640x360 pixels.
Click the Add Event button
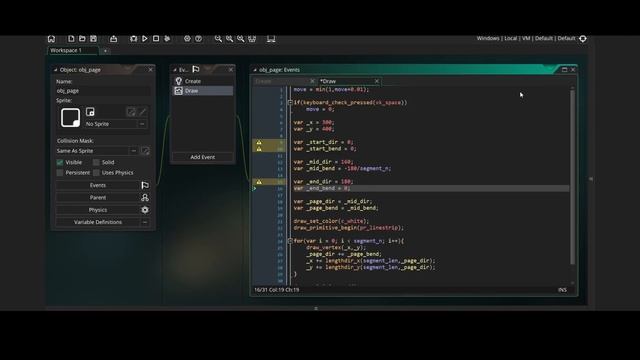(x=202, y=157)
